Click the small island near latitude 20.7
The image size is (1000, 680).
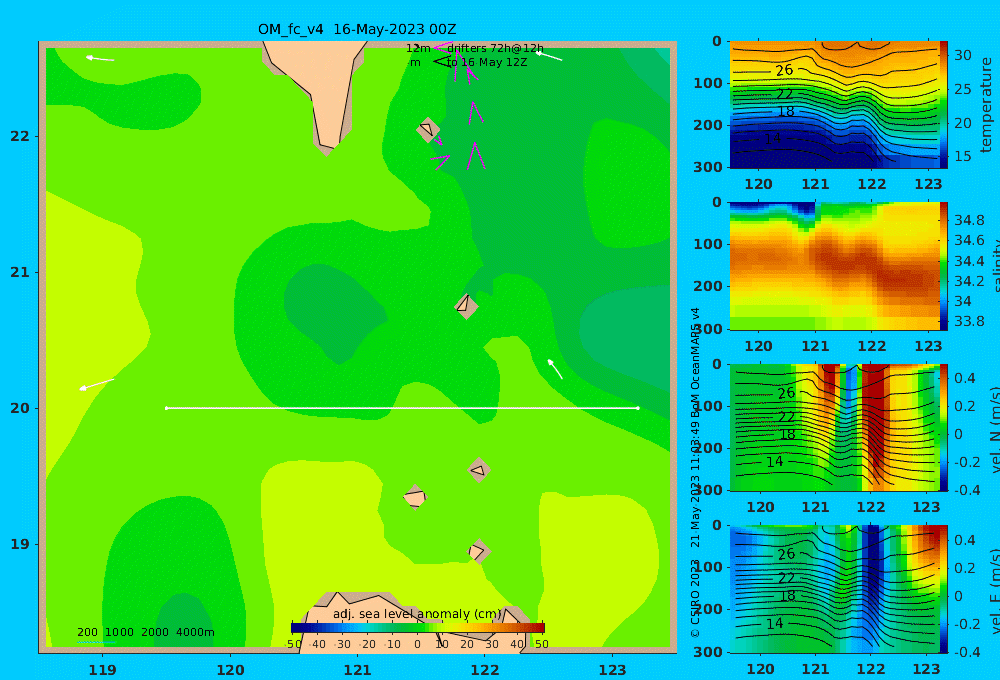pyautogui.click(x=466, y=306)
